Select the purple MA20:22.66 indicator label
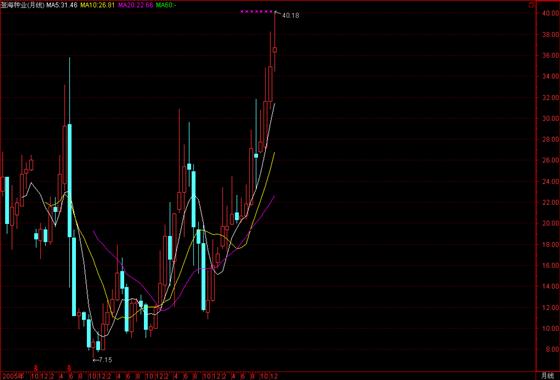The height and width of the screenshot is (380, 560). click(x=136, y=5)
